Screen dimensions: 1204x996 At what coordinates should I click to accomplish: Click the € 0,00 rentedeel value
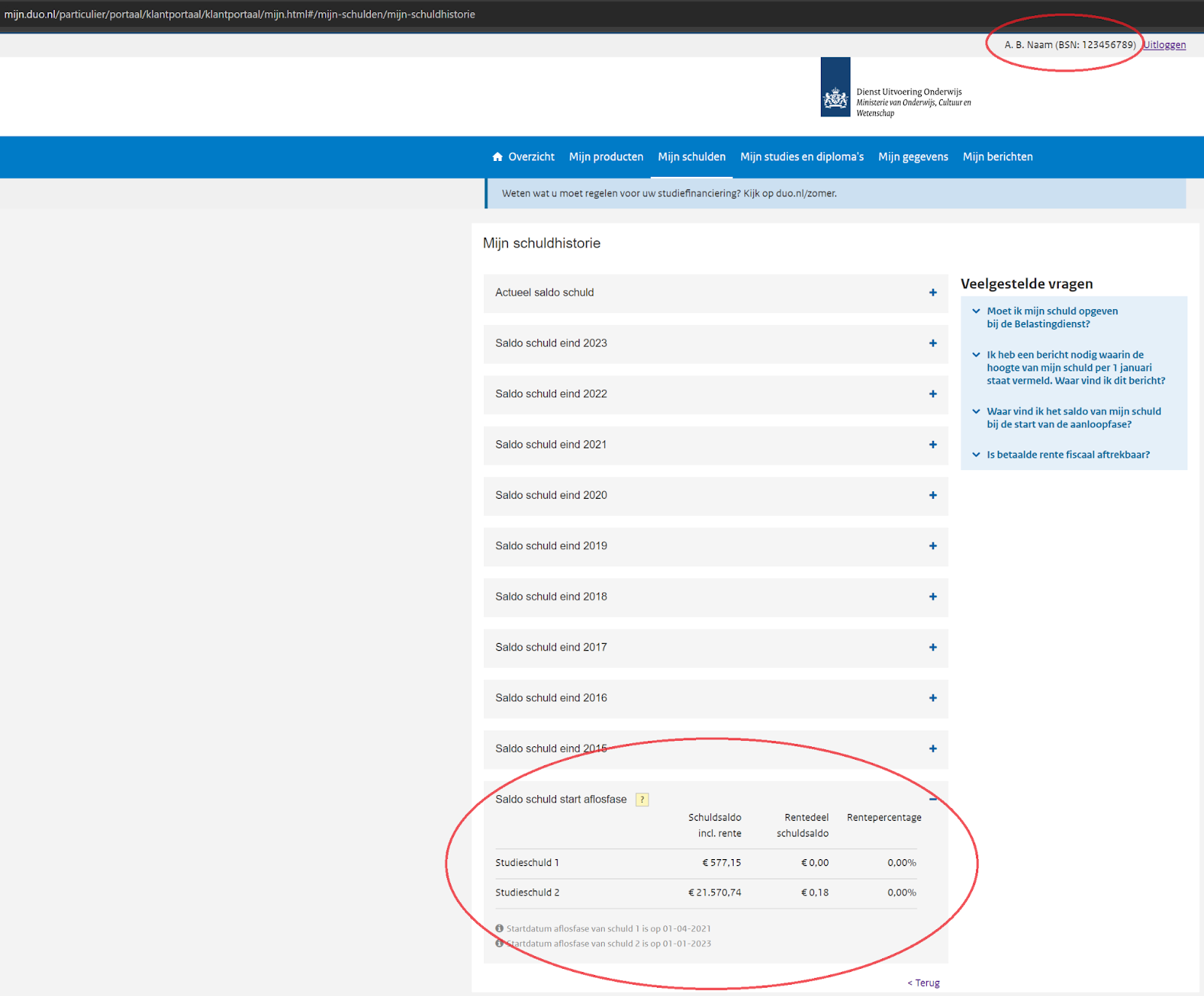point(815,863)
